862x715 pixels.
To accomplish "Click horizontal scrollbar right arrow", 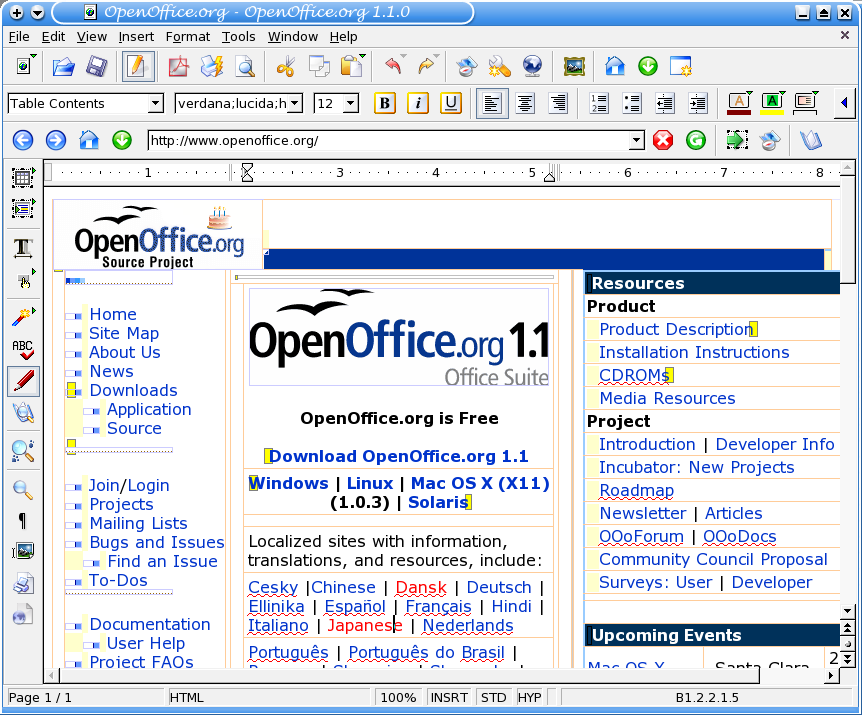I will click(x=832, y=675).
